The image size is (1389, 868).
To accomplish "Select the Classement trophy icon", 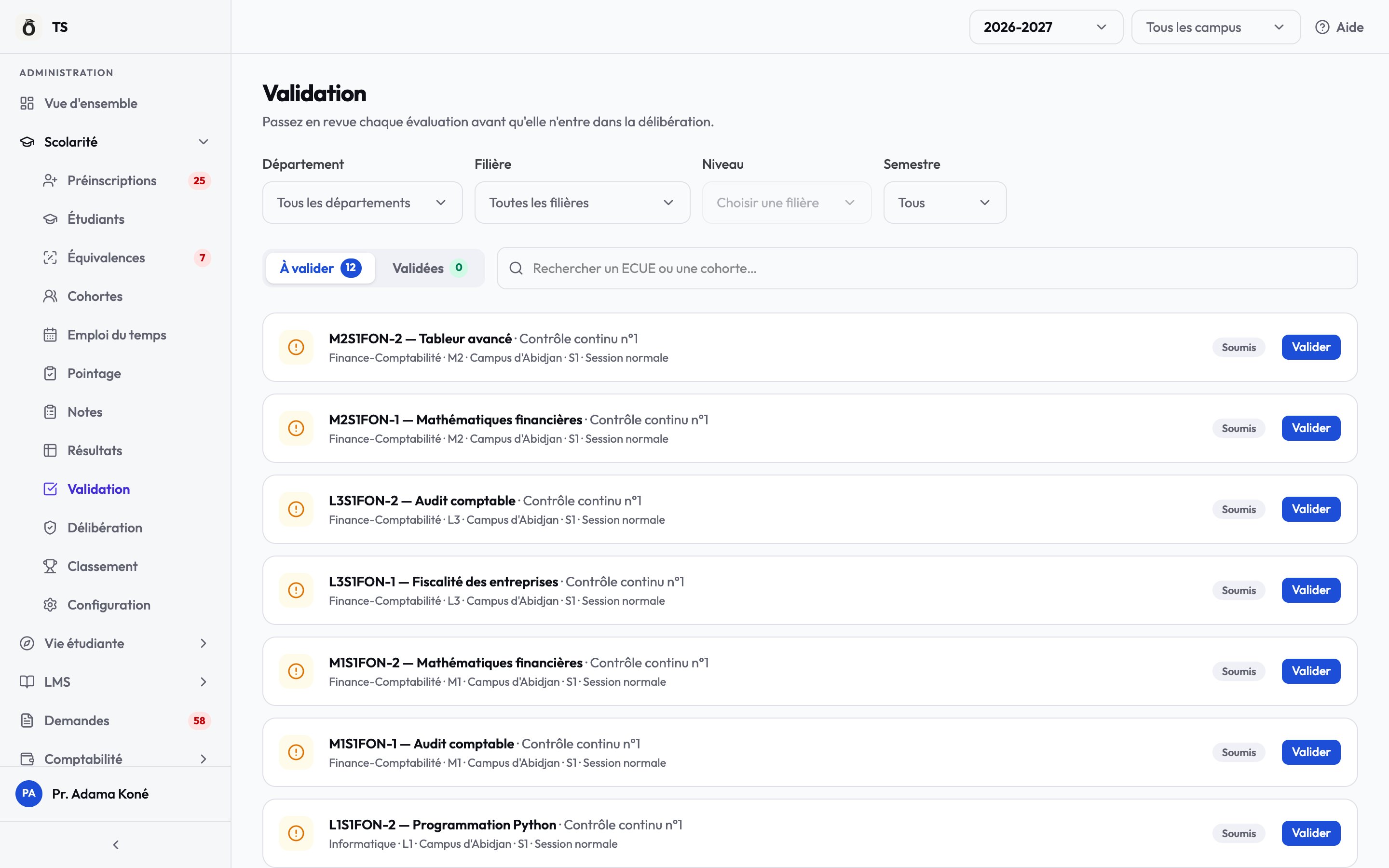I will 50,566.
